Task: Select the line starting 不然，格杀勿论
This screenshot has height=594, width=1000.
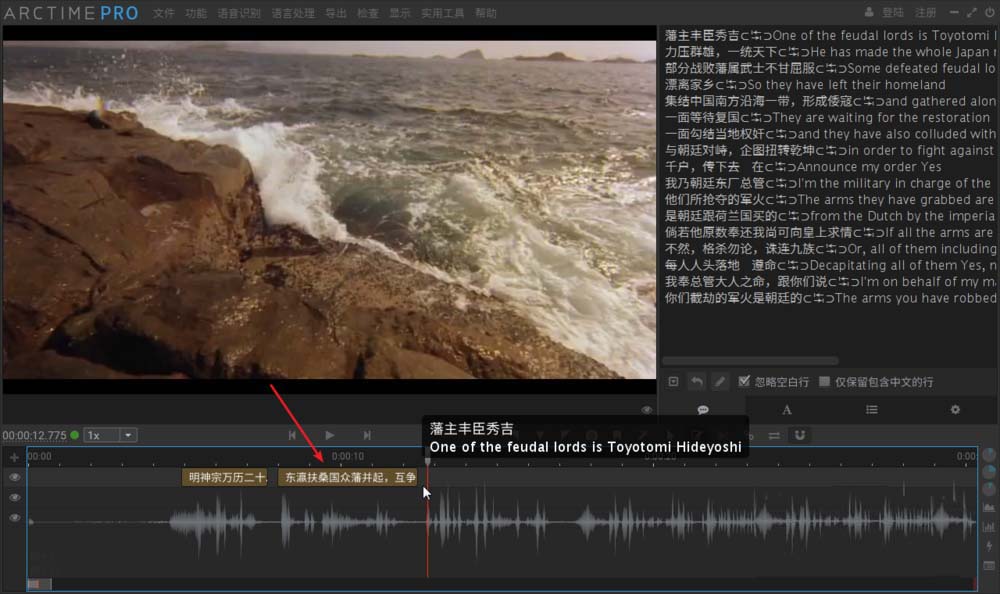Action: tap(830, 249)
